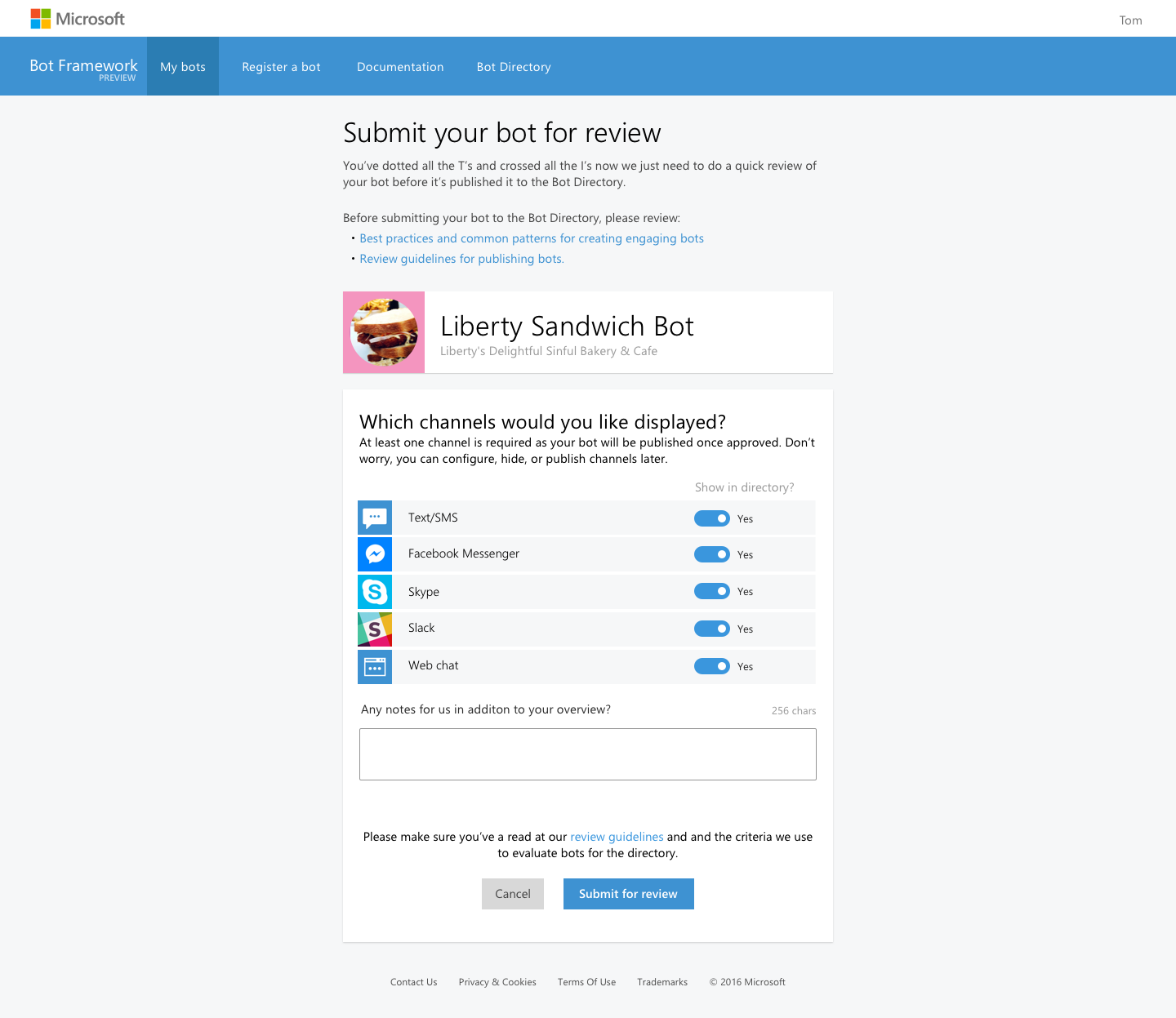Click the Text/SMS channel icon
The image size is (1176, 1018).
(x=375, y=518)
